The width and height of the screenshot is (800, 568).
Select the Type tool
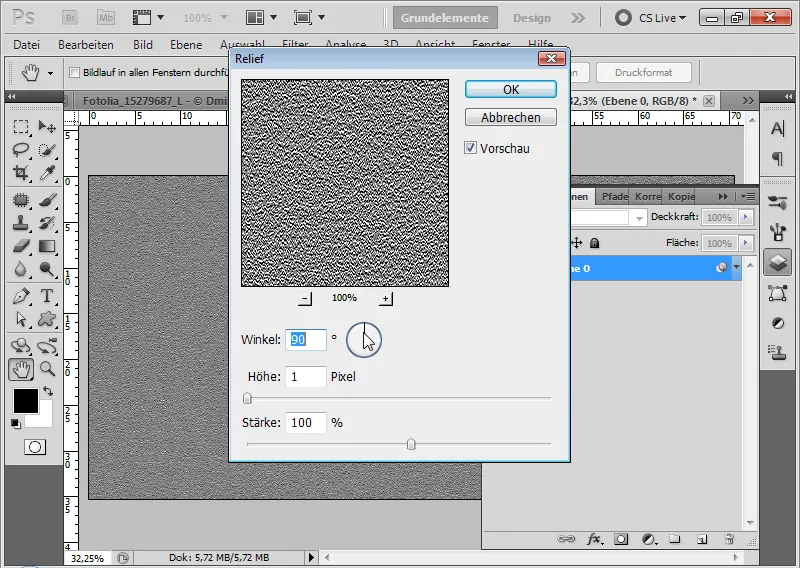[x=47, y=296]
